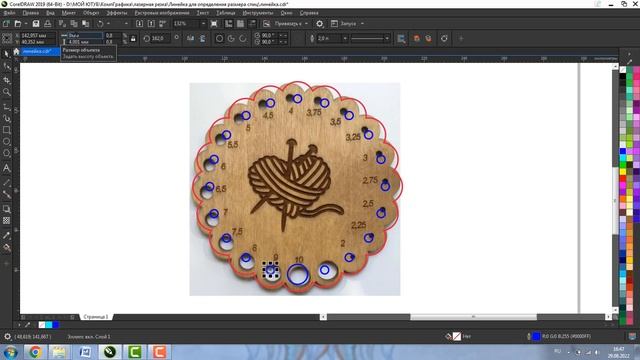Click the Copy icon in the toolbar
The width and height of the screenshot is (640, 360).
click(x=74, y=24)
